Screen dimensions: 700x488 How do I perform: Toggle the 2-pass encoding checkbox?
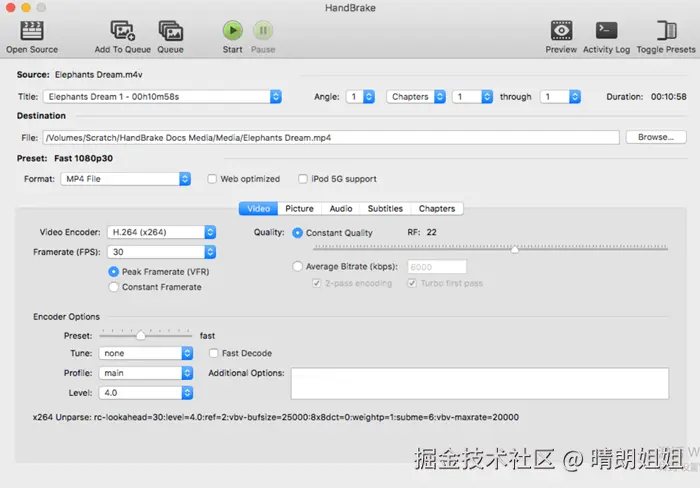317,283
